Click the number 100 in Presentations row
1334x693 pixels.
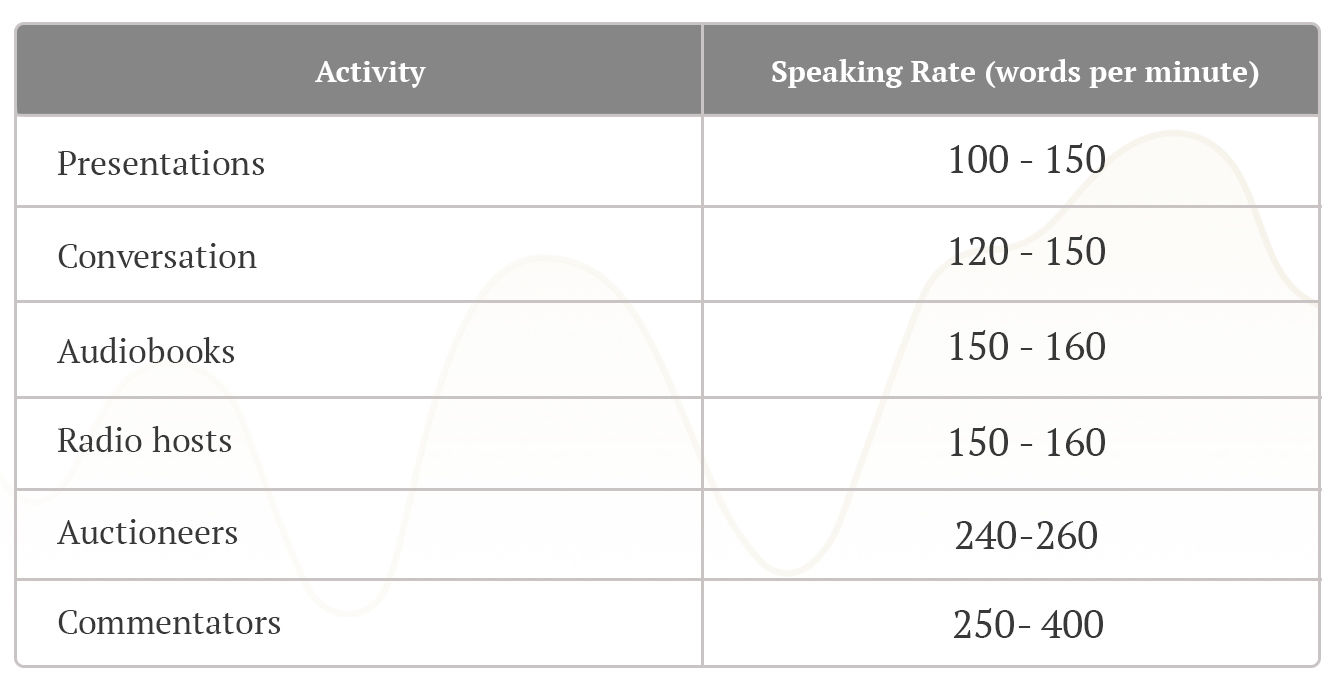point(978,160)
